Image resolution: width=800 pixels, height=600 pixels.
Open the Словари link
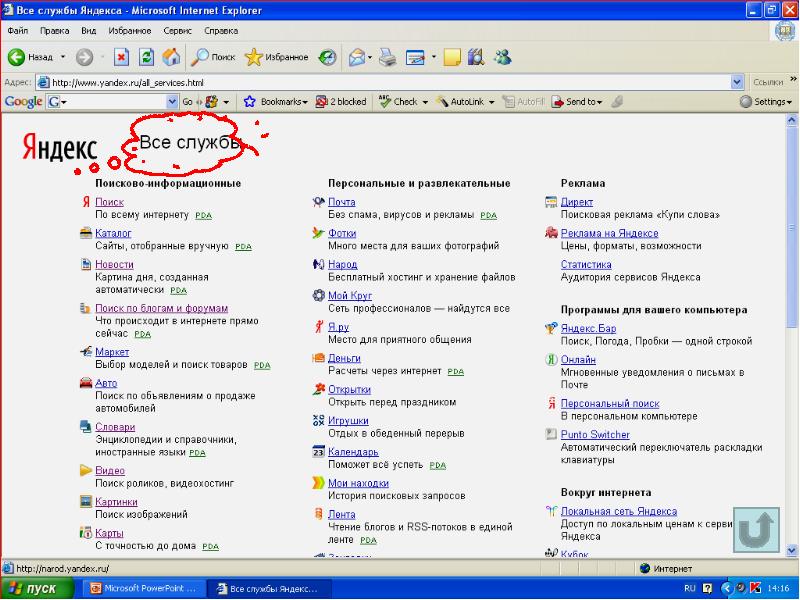pyautogui.click(x=114, y=427)
